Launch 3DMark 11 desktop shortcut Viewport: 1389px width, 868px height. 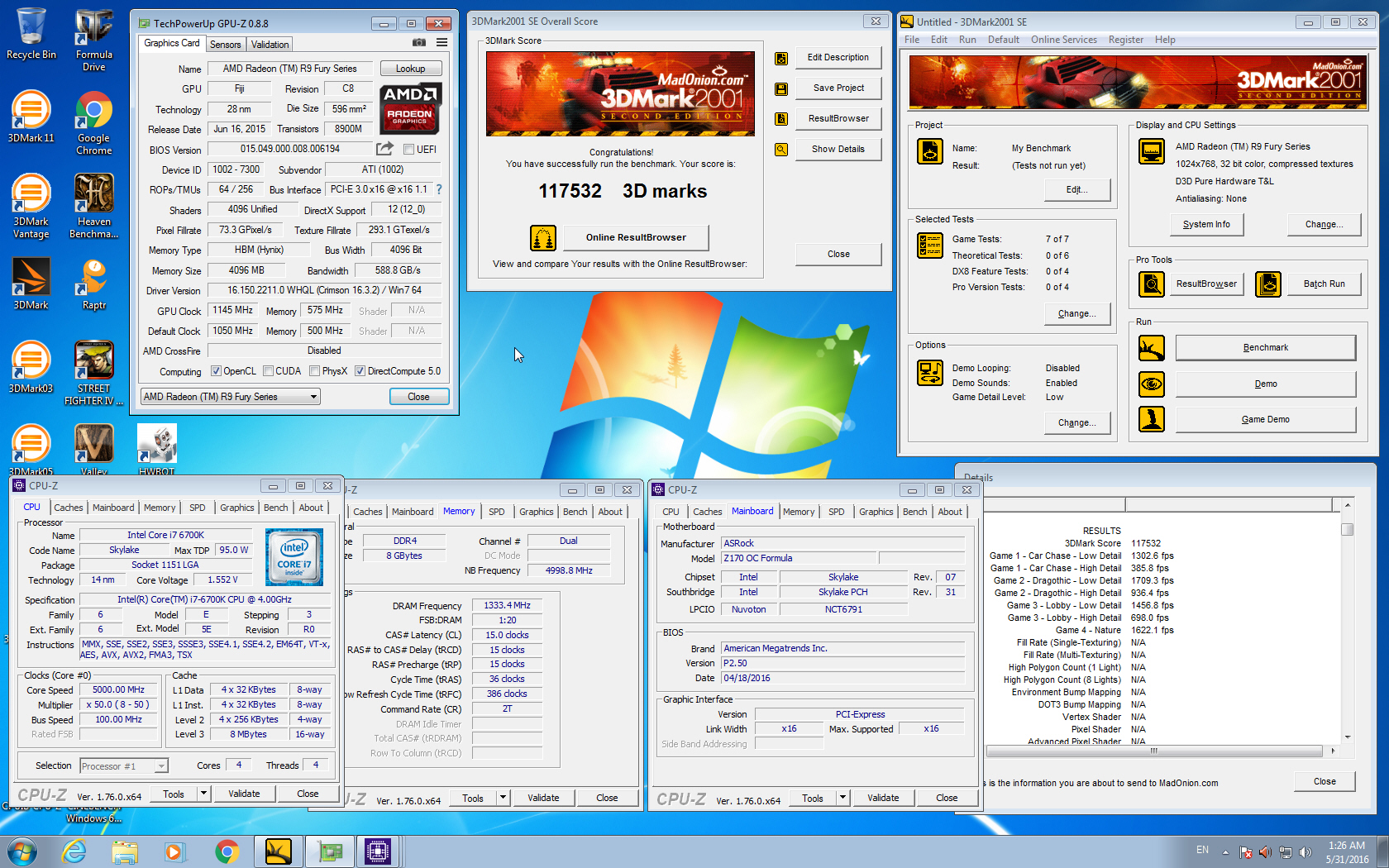pos(31,117)
